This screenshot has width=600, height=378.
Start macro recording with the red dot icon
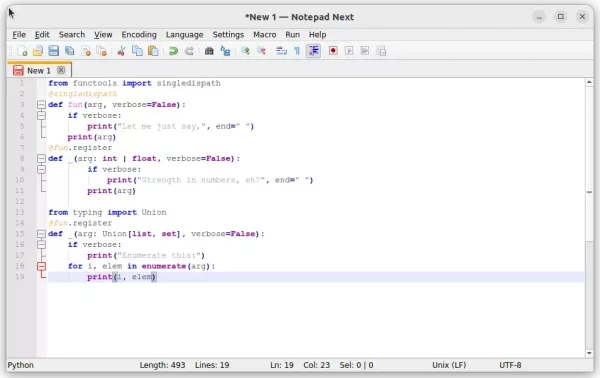point(333,51)
